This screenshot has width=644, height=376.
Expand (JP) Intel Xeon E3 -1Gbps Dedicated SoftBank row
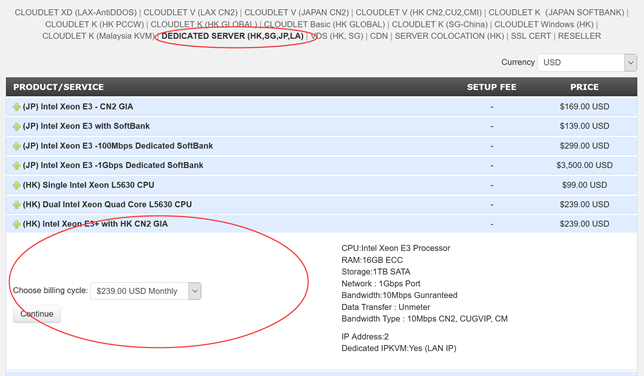(x=322, y=165)
